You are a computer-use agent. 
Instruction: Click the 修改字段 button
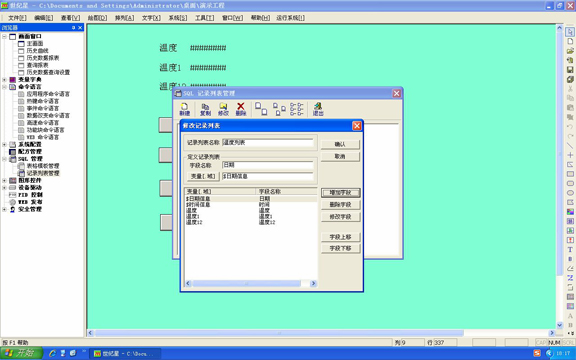(x=341, y=217)
